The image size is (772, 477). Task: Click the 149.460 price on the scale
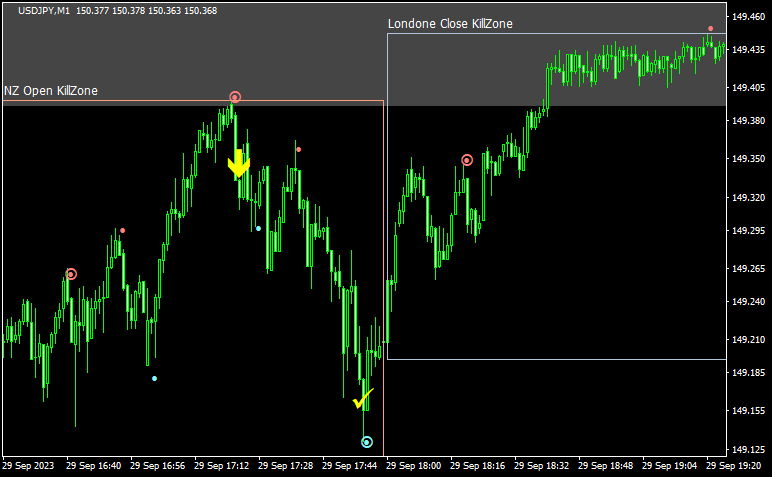coord(749,17)
